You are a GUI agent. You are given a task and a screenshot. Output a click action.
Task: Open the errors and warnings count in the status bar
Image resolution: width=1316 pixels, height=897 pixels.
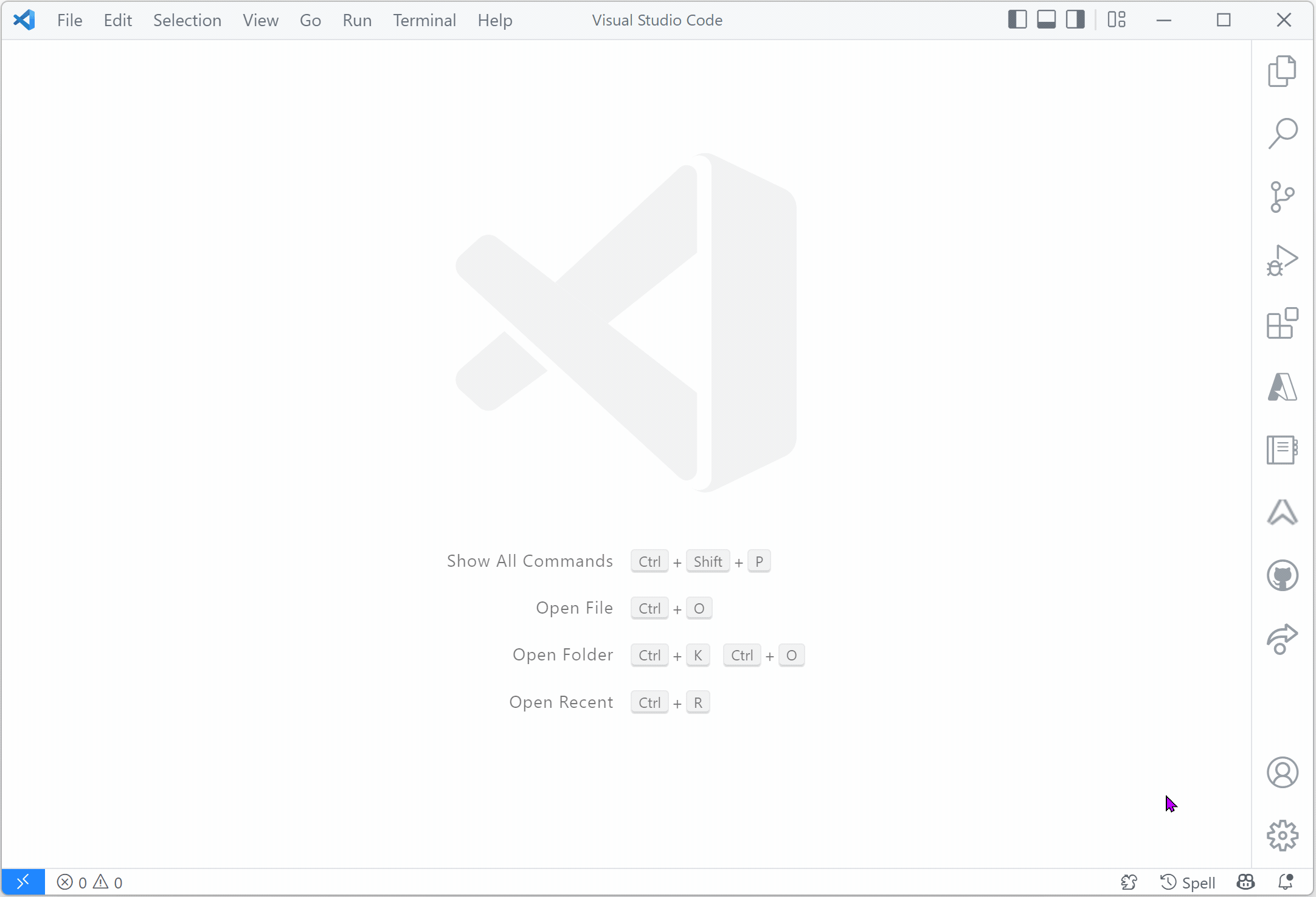(90, 882)
